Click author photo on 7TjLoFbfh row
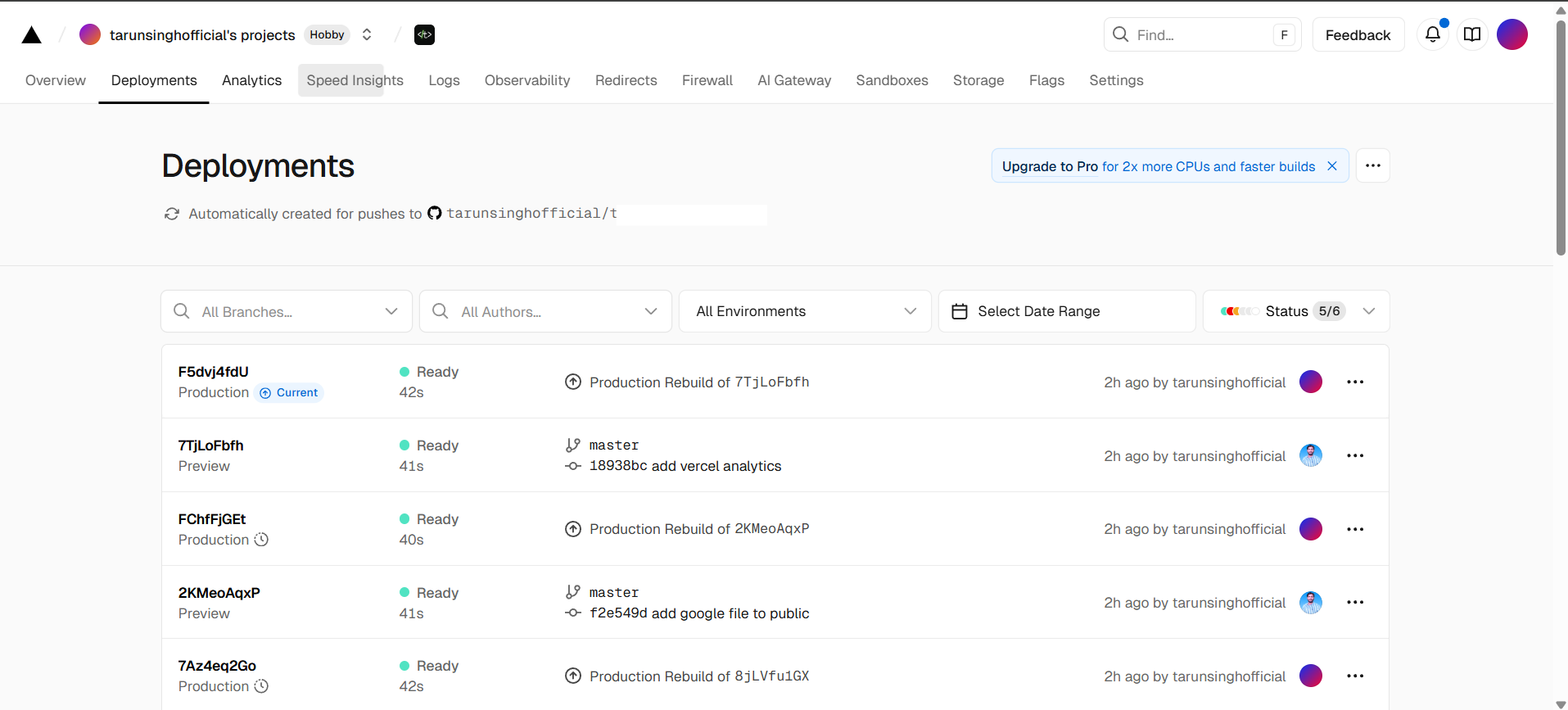This screenshot has height=710, width=1568. click(1311, 455)
